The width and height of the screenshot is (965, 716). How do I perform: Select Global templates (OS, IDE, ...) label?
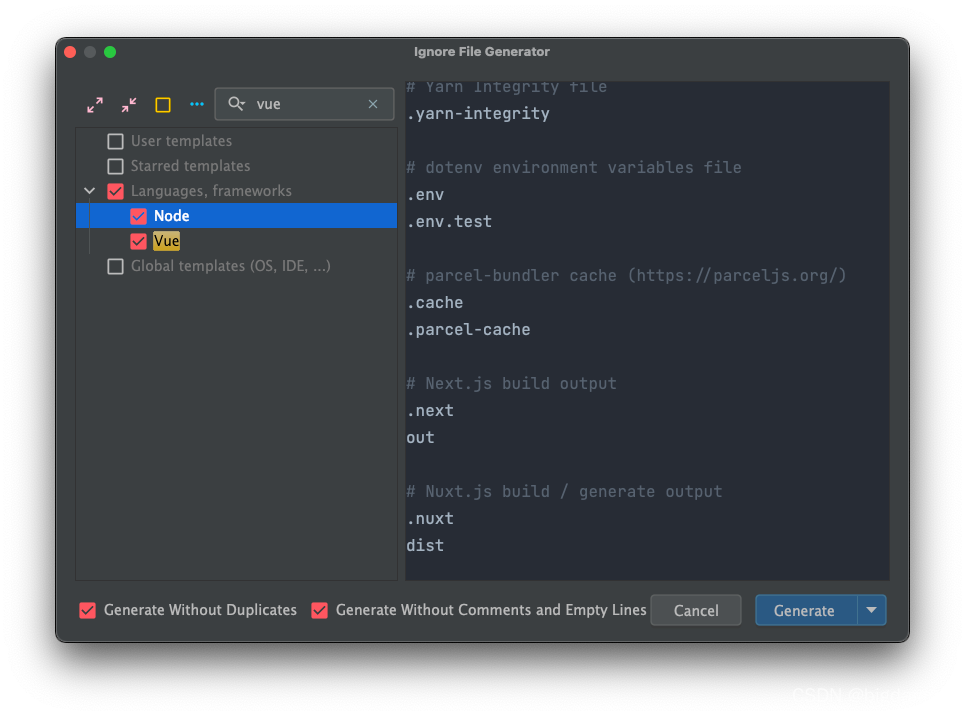[x=231, y=266]
